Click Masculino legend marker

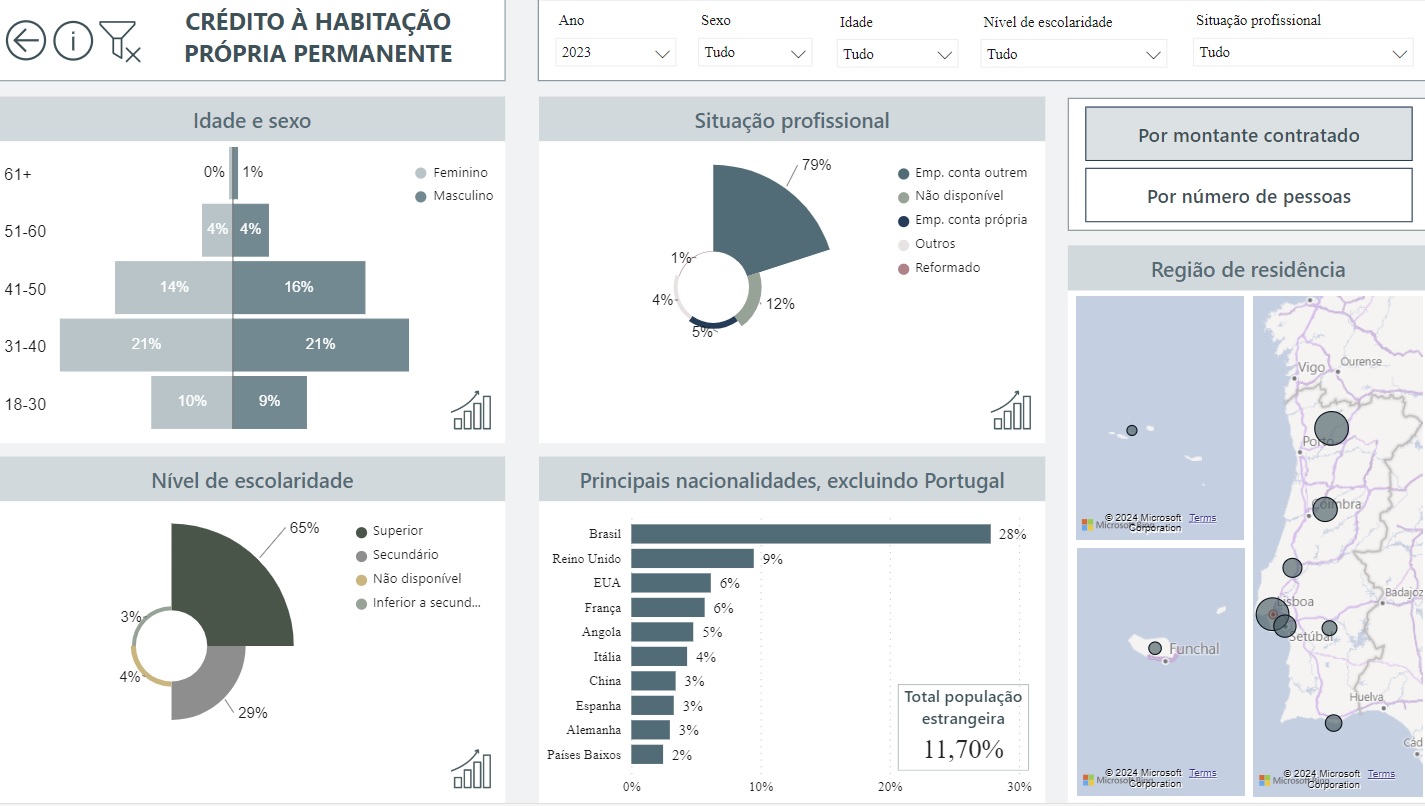click(x=421, y=196)
